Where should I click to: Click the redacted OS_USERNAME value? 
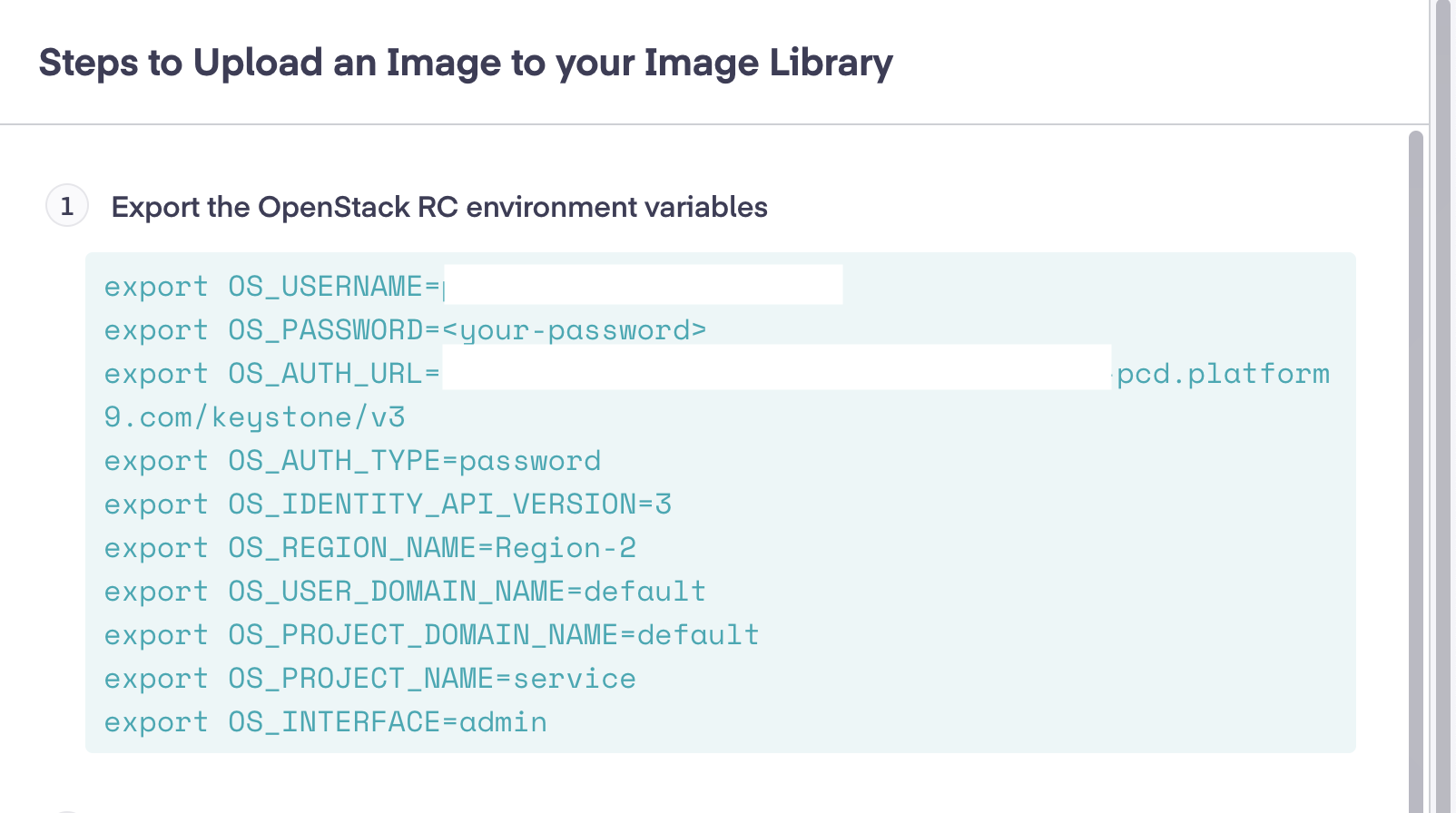click(643, 285)
